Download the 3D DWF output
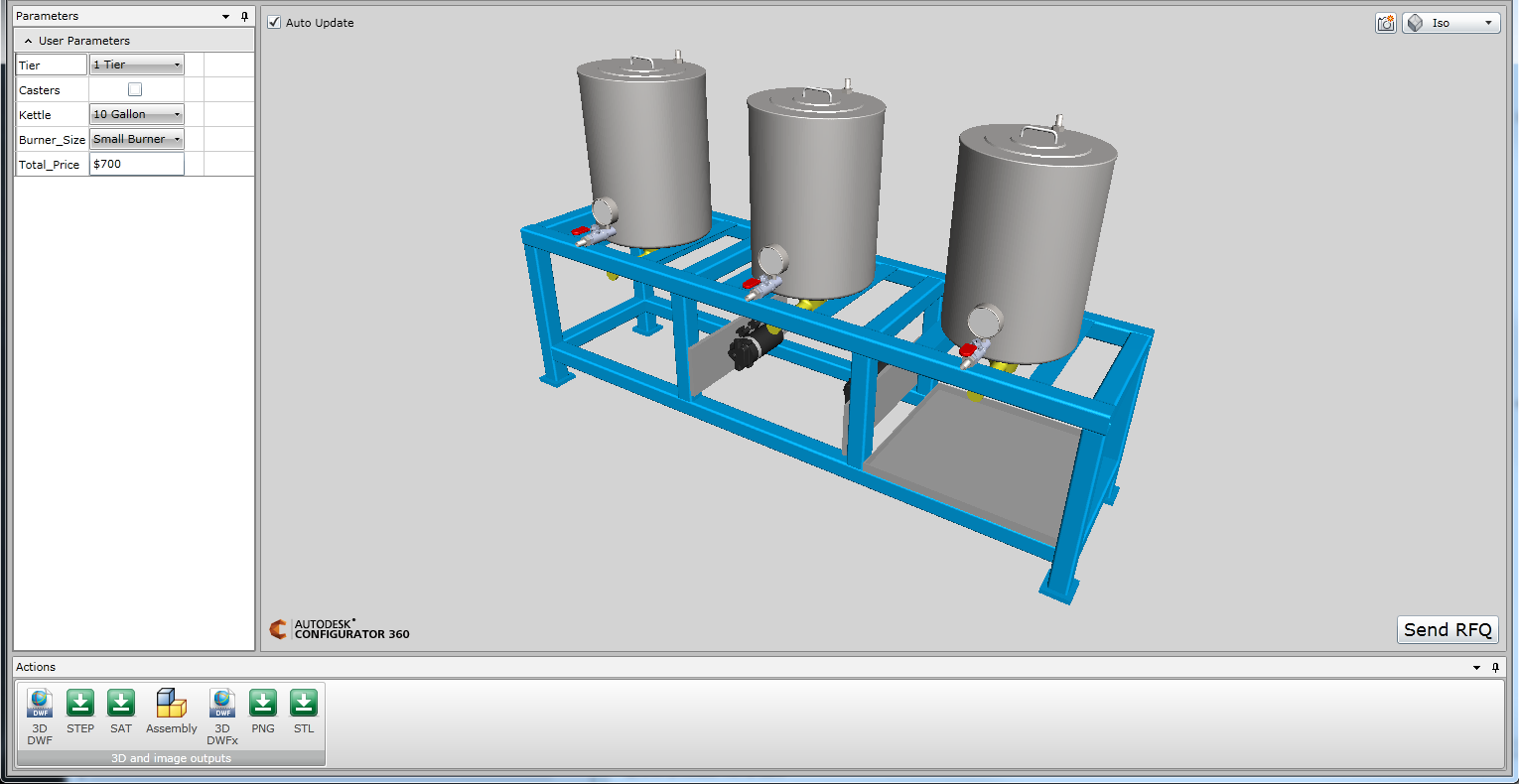The width and height of the screenshot is (1519, 784). pos(40,717)
